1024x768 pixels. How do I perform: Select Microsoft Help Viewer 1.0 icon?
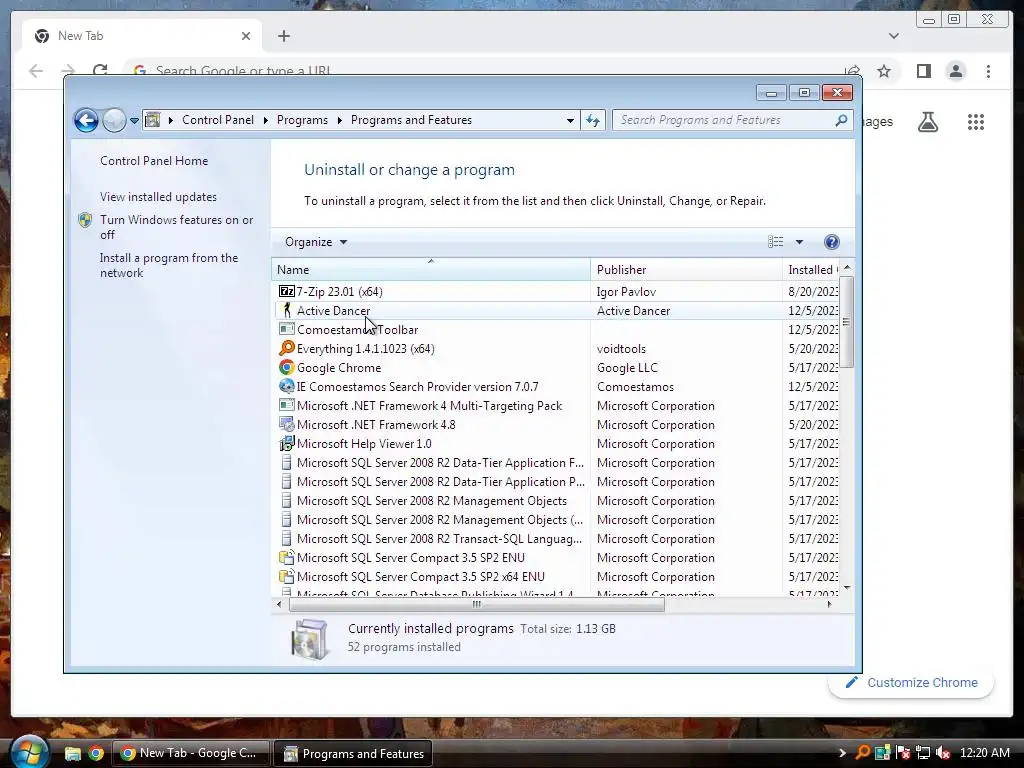click(286, 443)
